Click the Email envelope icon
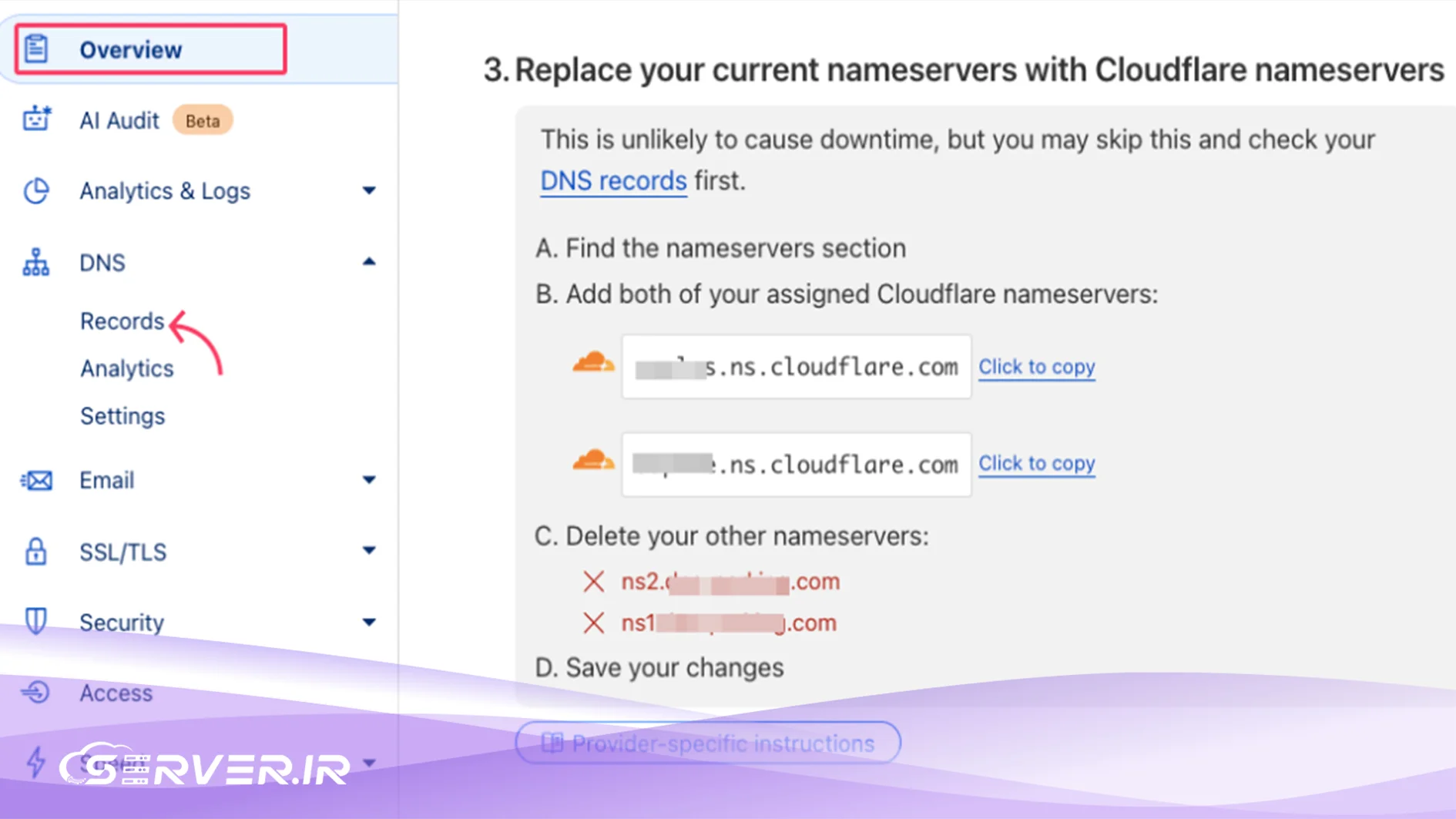The height and width of the screenshot is (819, 1456). pyautogui.click(x=36, y=481)
